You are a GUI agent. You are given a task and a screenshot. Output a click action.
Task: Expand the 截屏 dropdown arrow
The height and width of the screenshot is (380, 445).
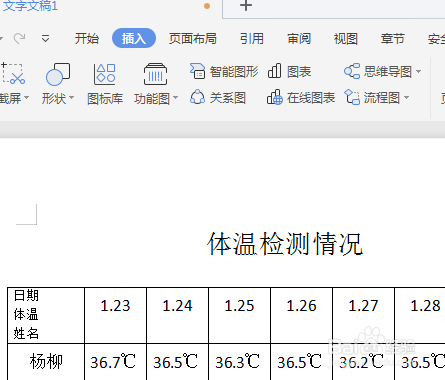click(27, 98)
